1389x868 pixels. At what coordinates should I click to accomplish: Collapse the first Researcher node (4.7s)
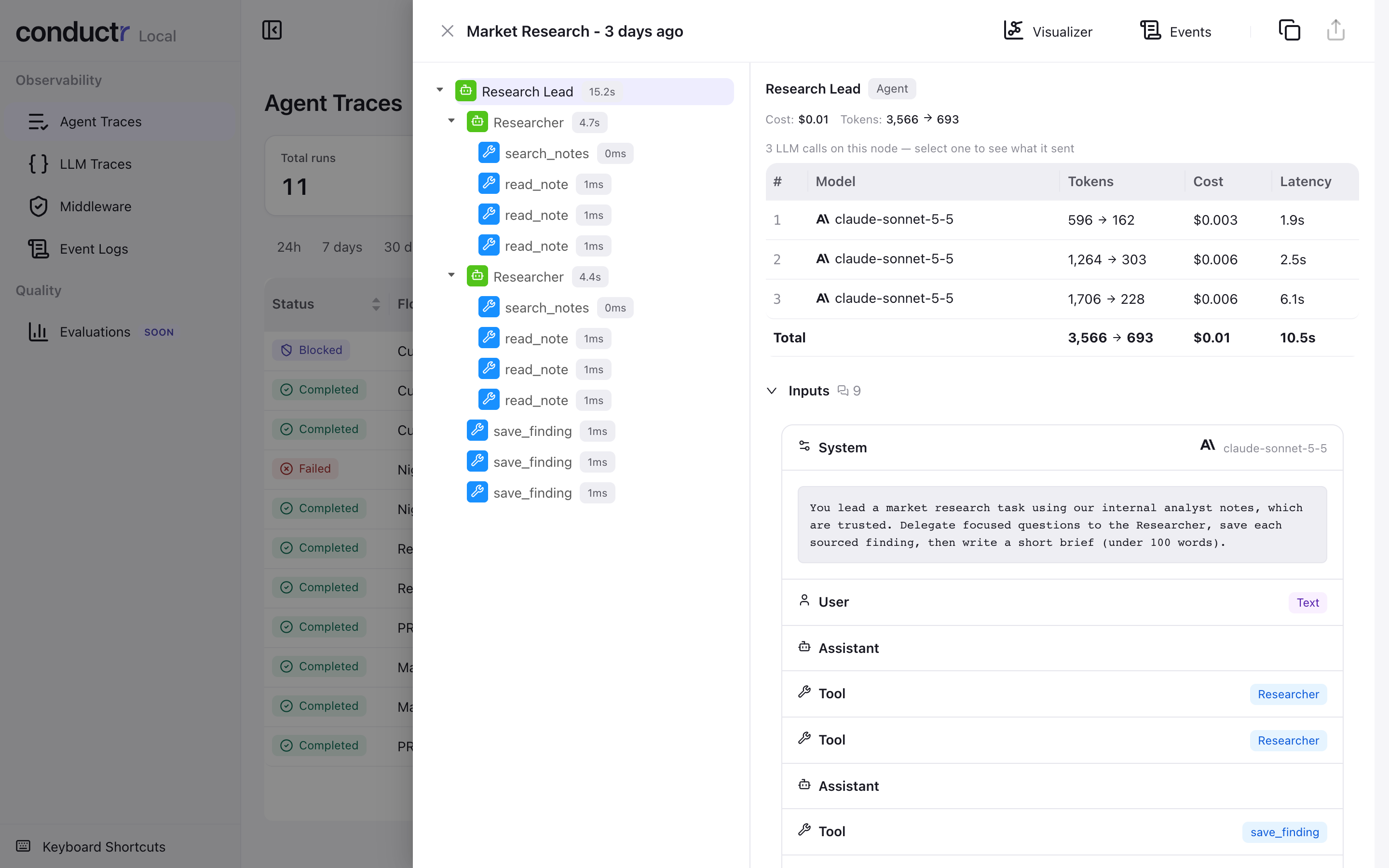(451, 122)
